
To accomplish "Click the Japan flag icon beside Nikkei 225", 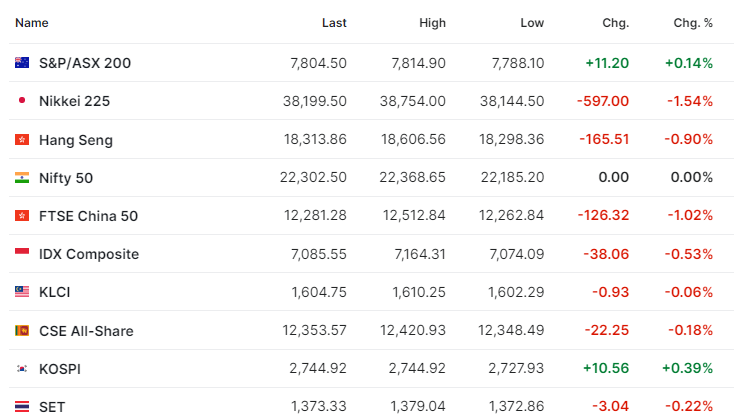I will pyautogui.click(x=22, y=100).
